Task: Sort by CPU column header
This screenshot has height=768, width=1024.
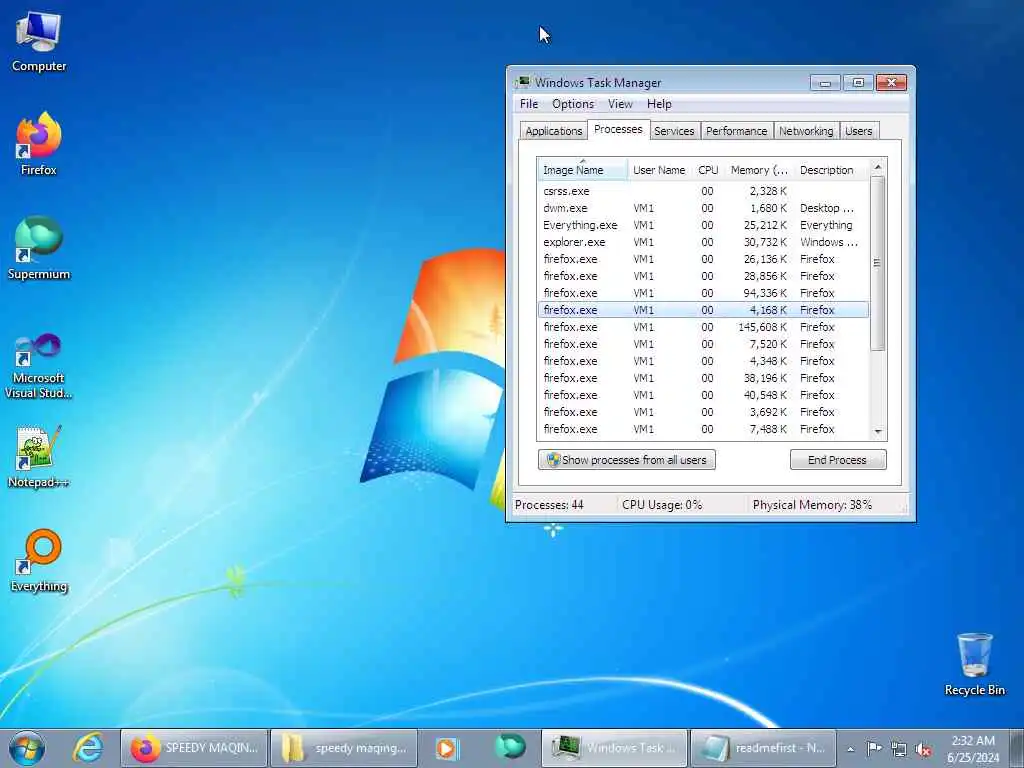Action: 708,170
